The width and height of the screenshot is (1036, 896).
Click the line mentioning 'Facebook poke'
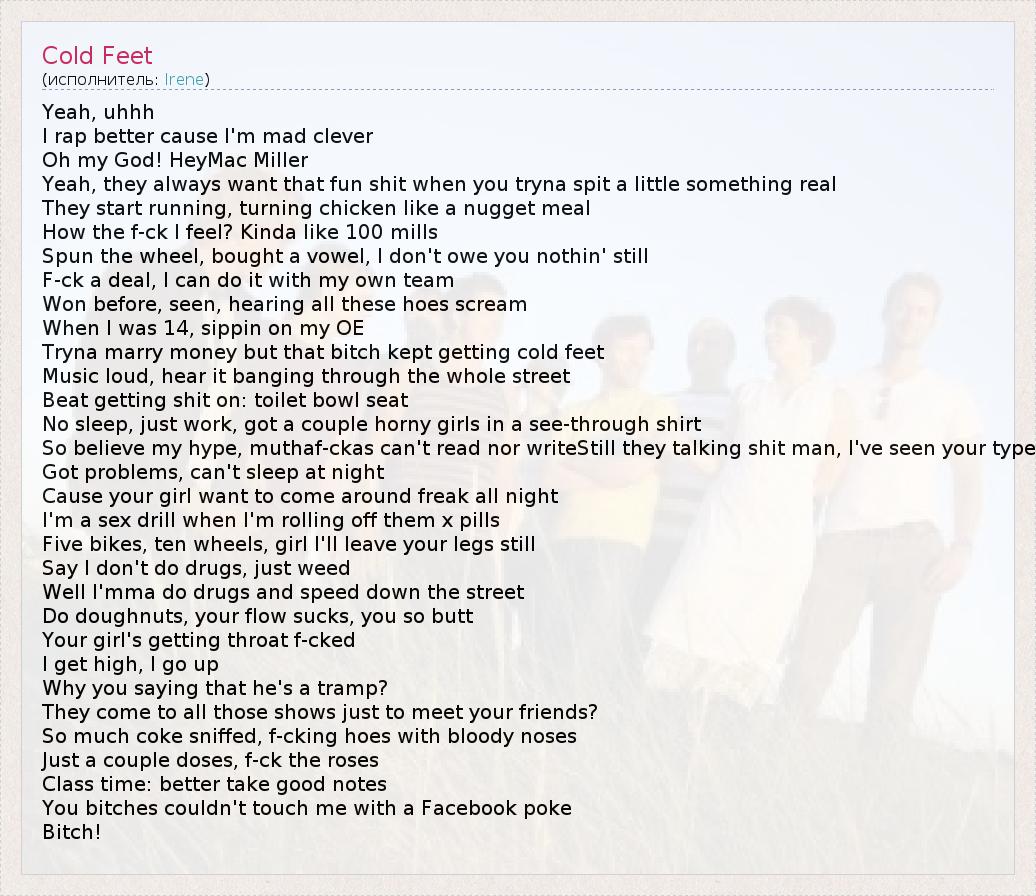tap(307, 808)
